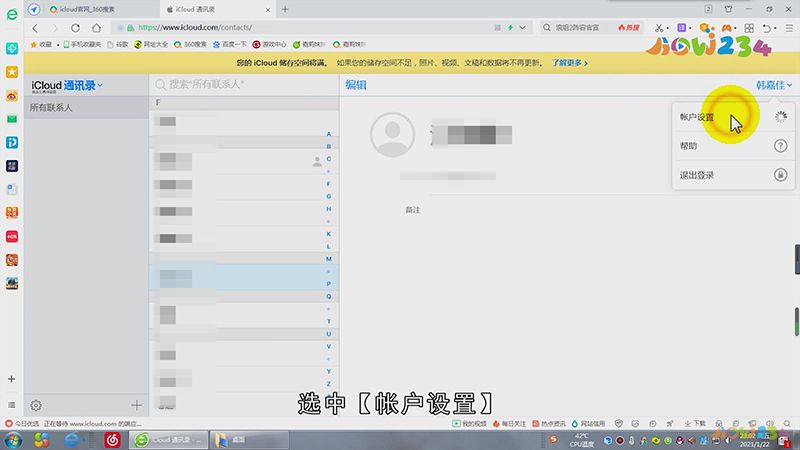This screenshot has width=800, height=450.
Task: Open the 网址大全 bookmark
Action: (151, 44)
